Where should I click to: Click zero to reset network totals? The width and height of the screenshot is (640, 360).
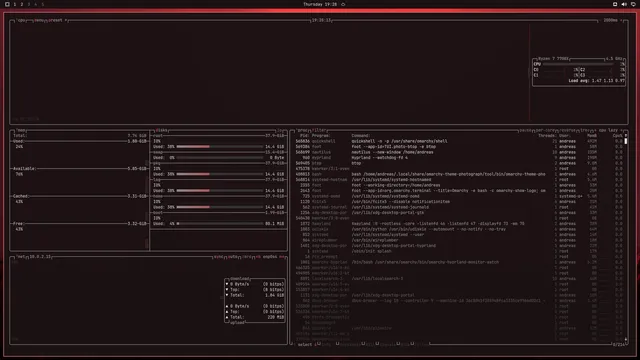click(x=247, y=257)
